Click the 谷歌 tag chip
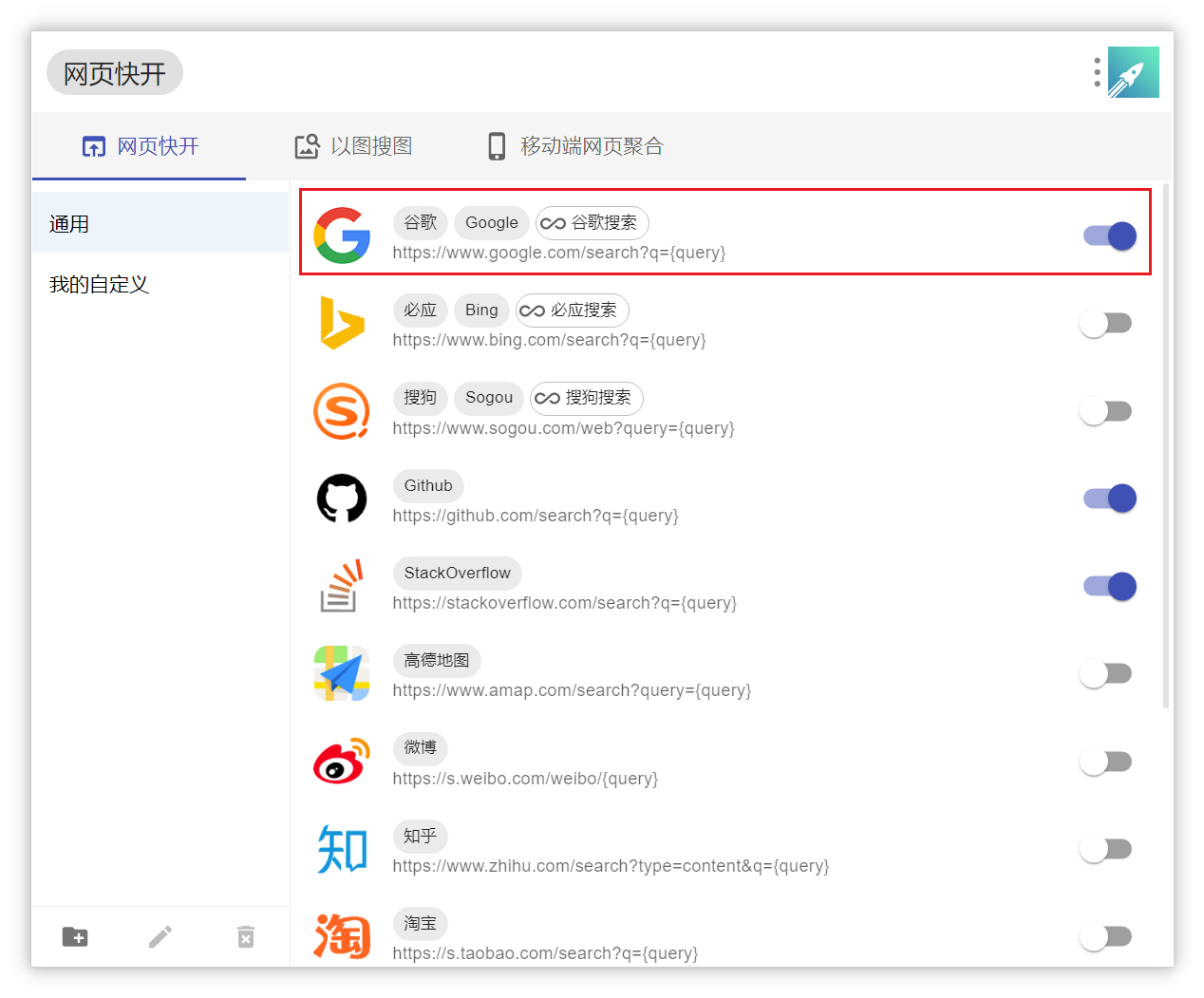The width and height of the screenshot is (1204, 998). (421, 223)
